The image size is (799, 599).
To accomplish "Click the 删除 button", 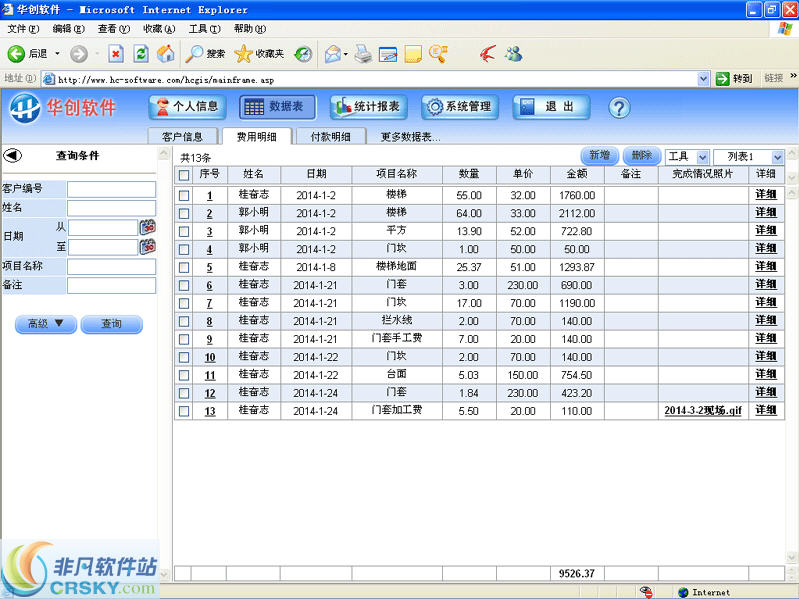I will click(x=642, y=156).
